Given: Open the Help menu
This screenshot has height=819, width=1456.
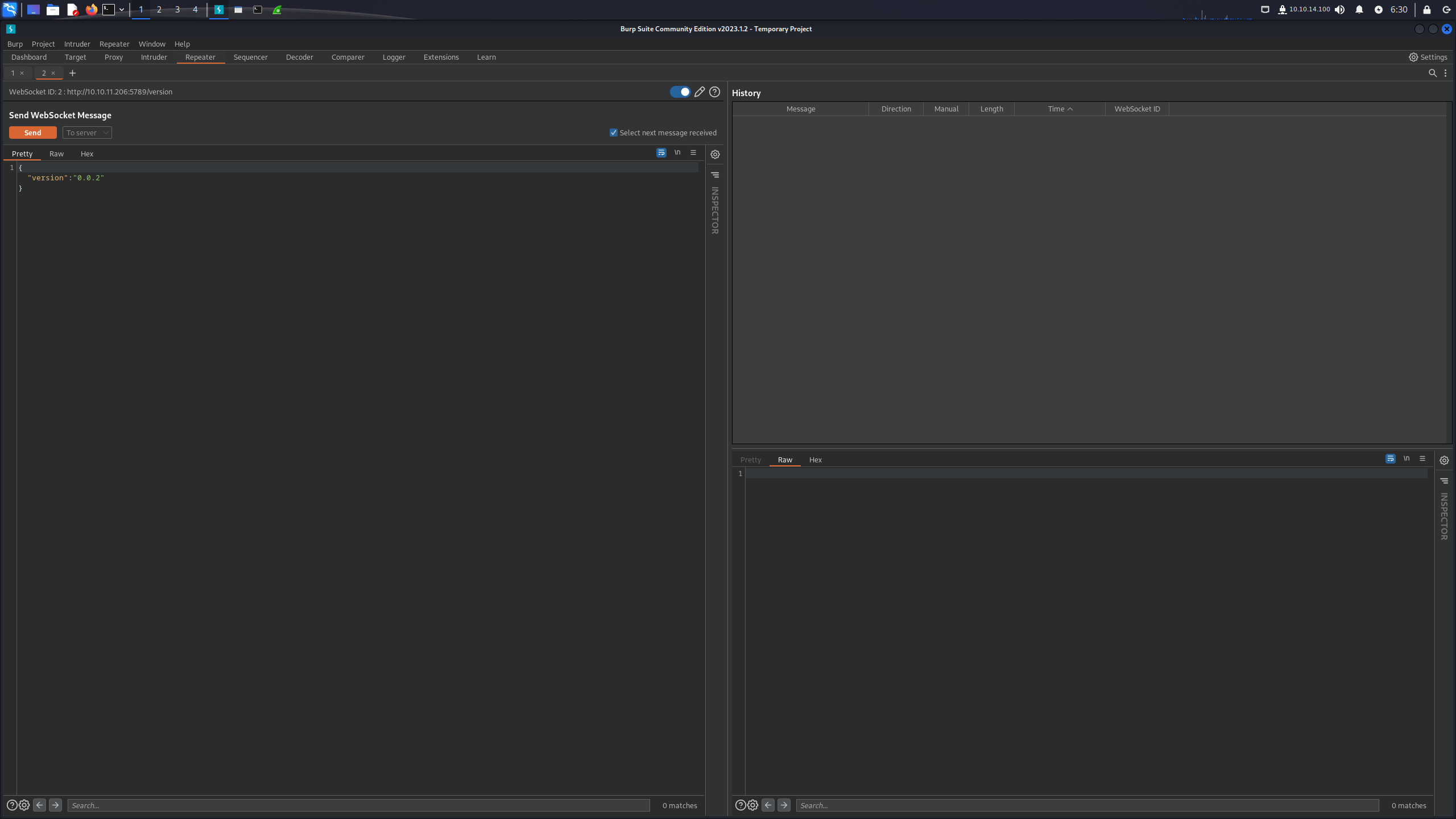Looking at the screenshot, I should tap(182, 44).
